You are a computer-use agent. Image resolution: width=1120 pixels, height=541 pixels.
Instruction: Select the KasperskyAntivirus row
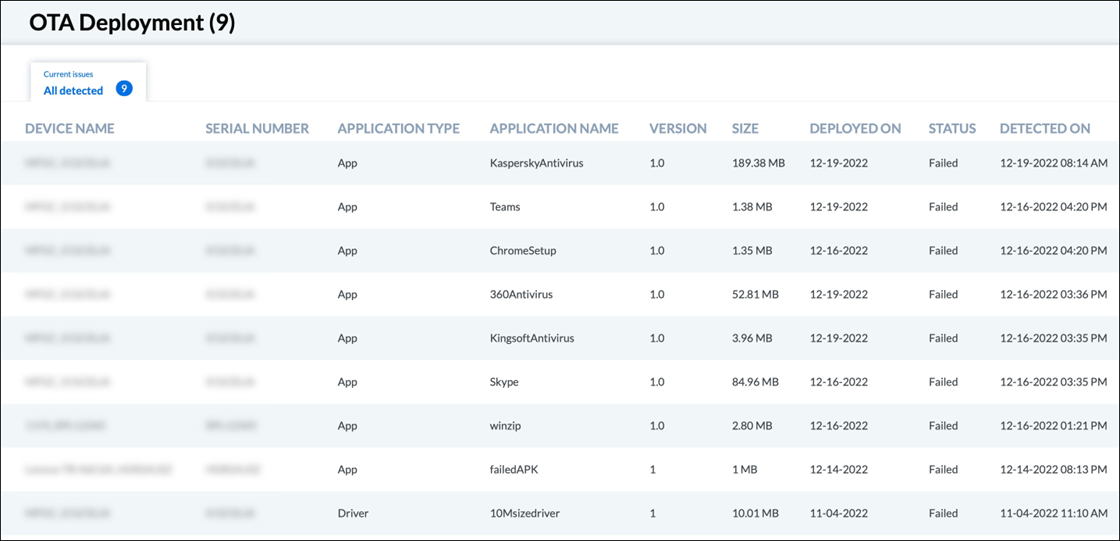click(536, 163)
